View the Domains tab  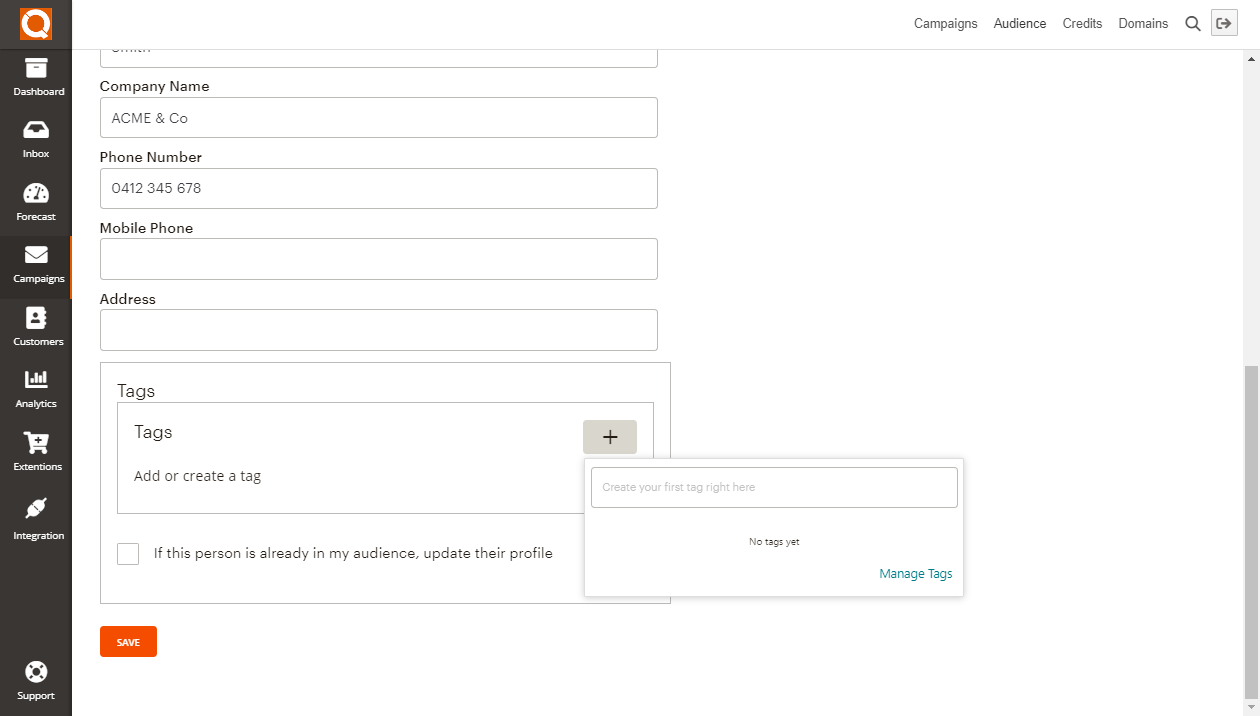(x=1143, y=23)
